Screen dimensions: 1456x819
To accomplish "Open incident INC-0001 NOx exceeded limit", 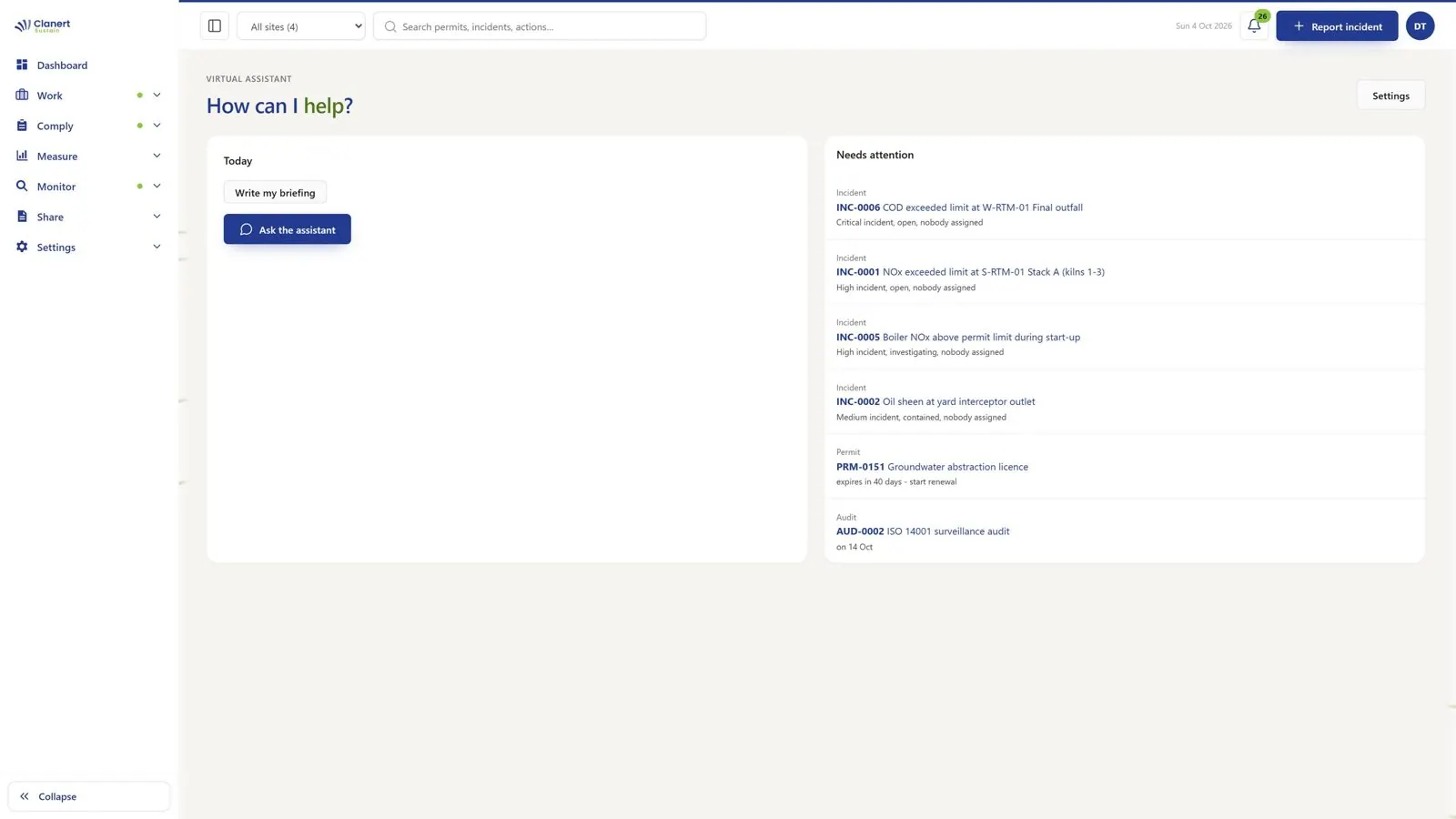I will [970, 272].
